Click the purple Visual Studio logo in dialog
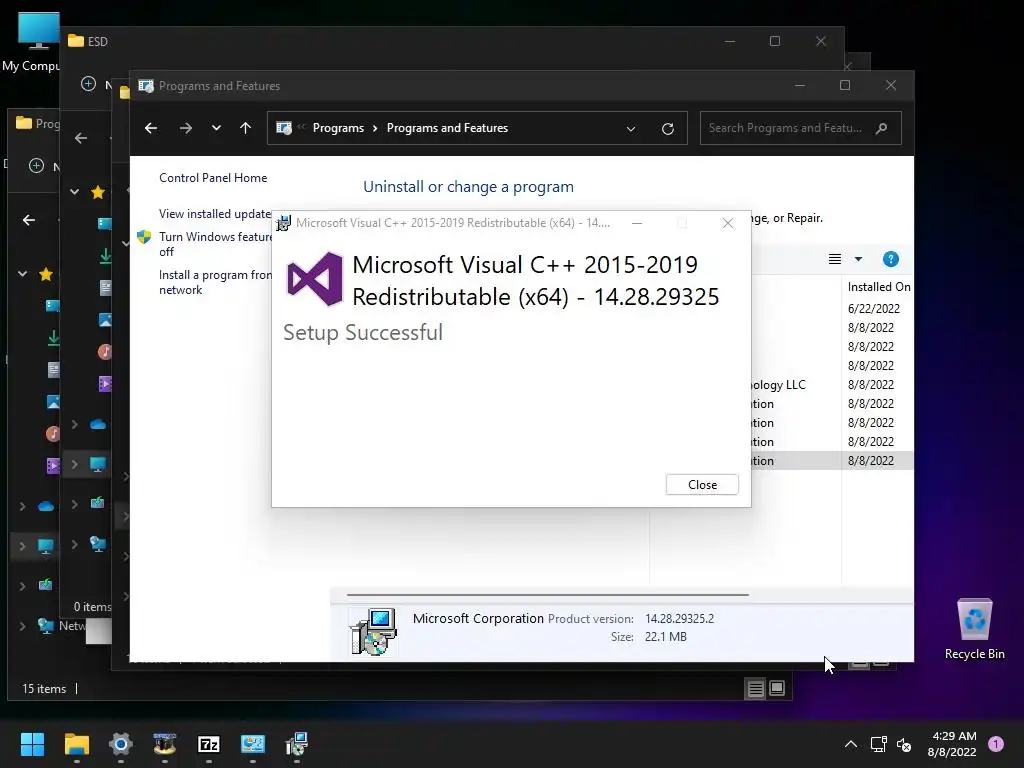The image size is (1024, 768). (315, 279)
